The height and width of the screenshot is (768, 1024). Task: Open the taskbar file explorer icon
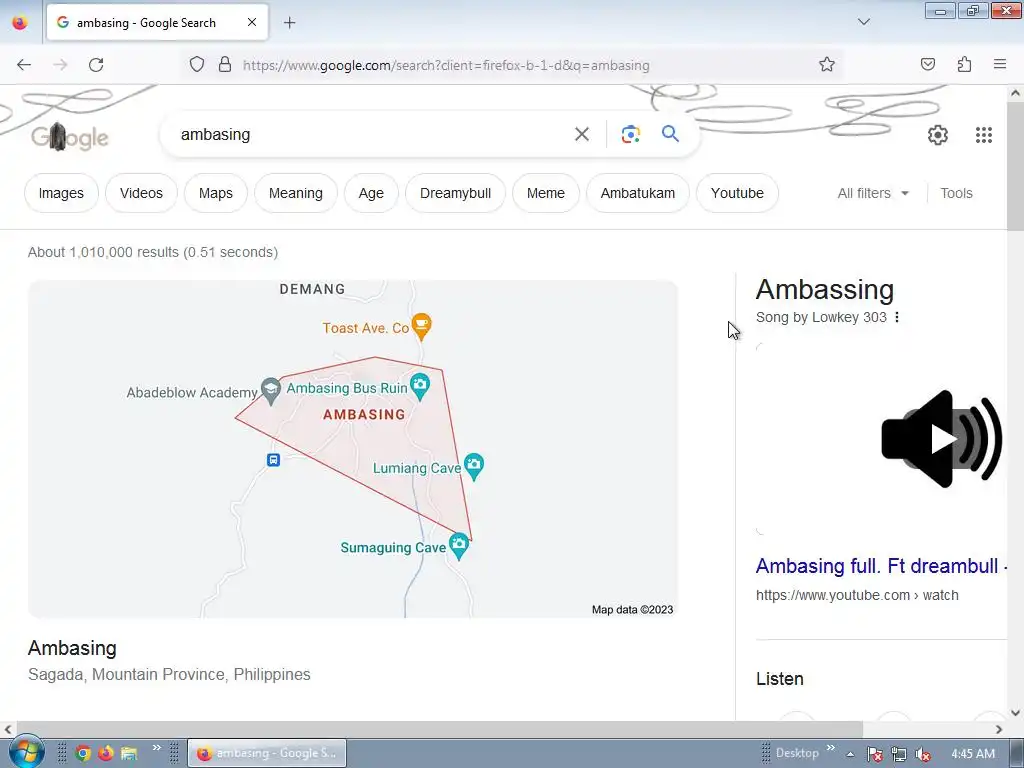(129, 754)
